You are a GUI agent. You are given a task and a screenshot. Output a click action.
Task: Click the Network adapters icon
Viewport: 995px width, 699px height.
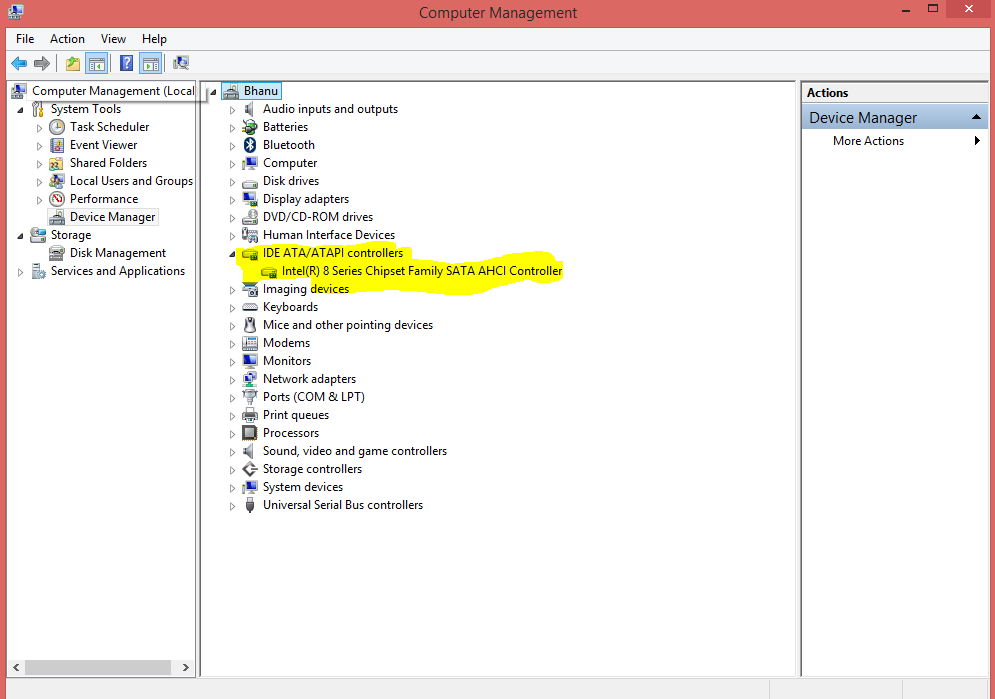pyautogui.click(x=250, y=379)
